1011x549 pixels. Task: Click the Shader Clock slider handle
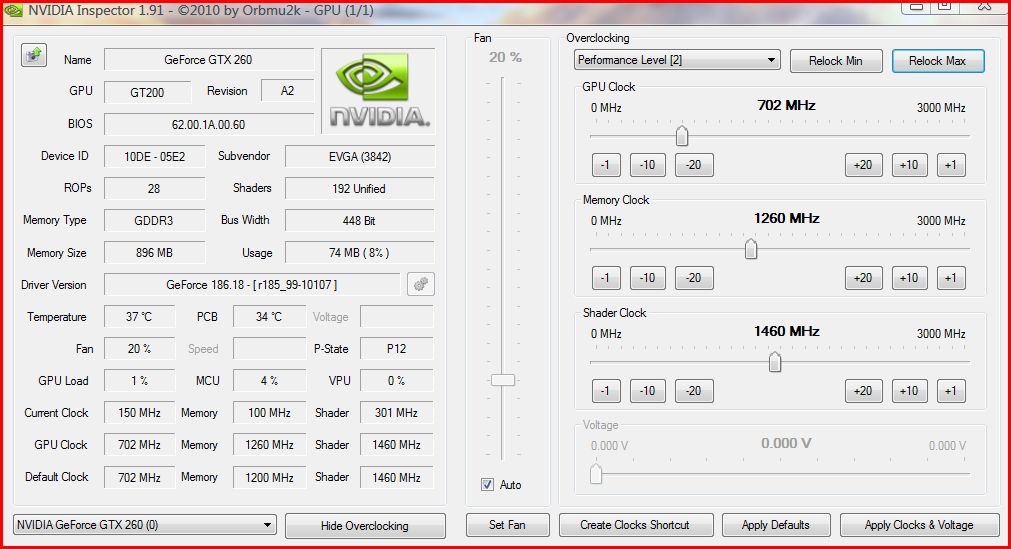pyautogui.click(x=774, y=362)
